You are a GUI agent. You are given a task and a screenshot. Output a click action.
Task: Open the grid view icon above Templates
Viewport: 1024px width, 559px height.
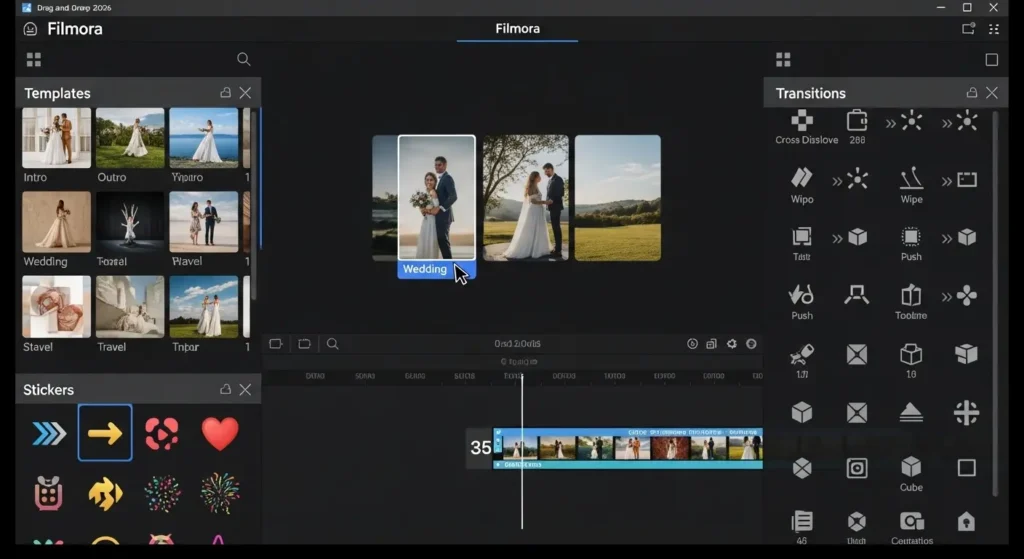(x=34, y=59)
